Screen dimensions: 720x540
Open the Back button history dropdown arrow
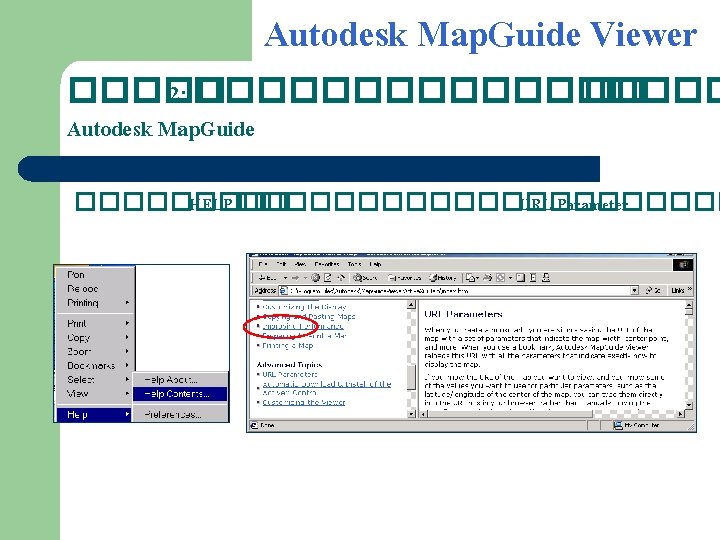tap(285, 278)
